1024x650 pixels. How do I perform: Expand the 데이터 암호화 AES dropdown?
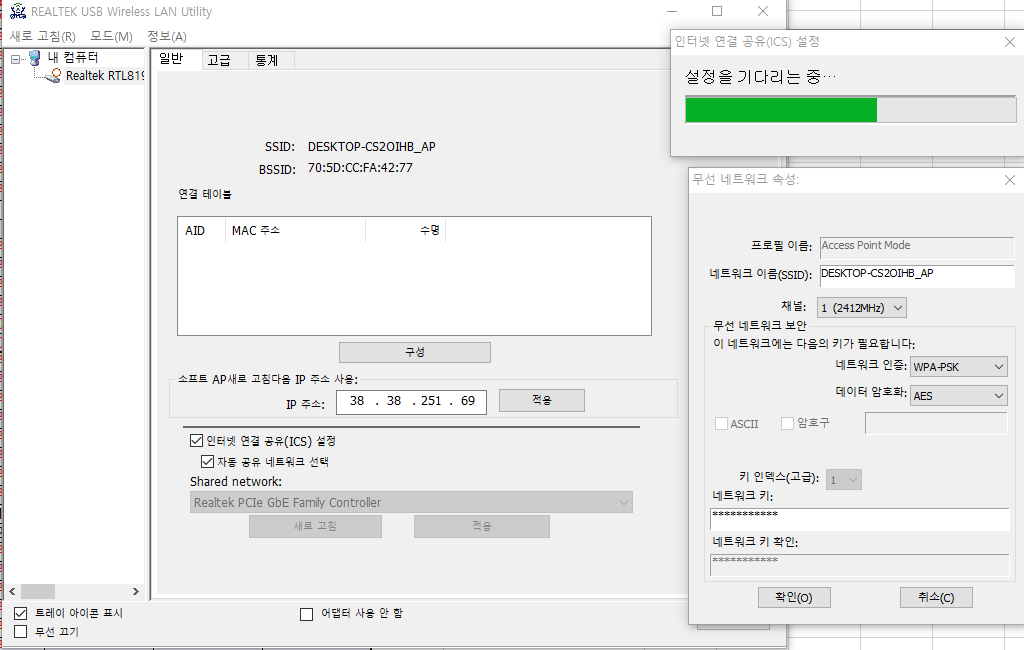coord(959,395)
